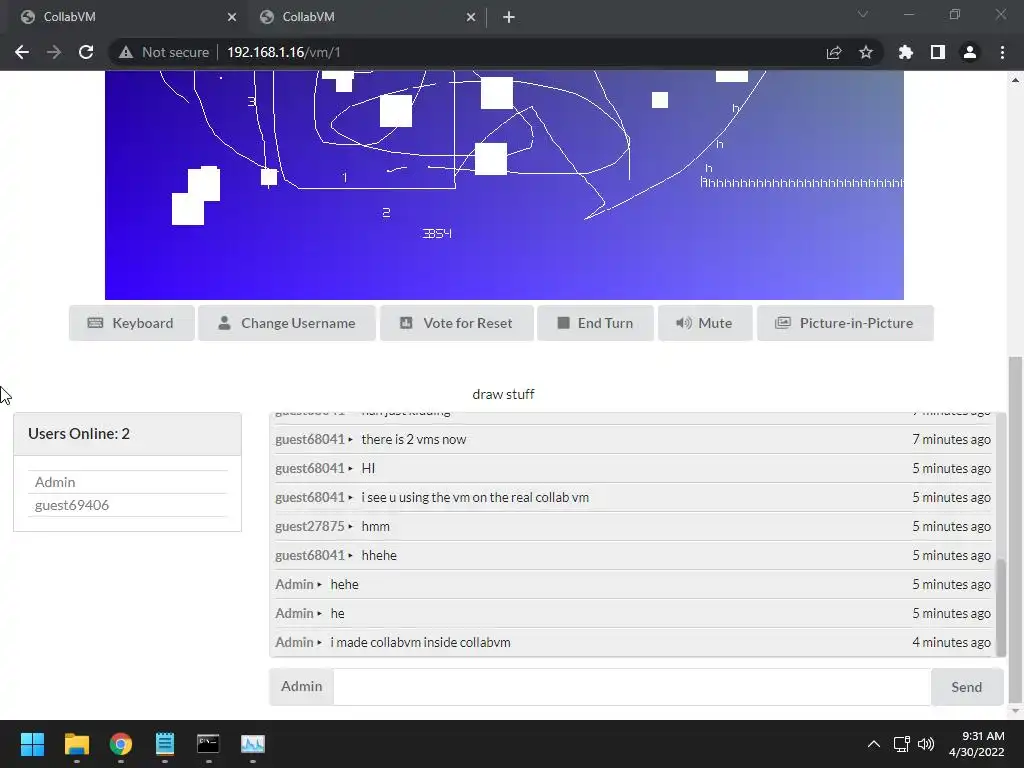
Task: Click the browser forward arrow
Action: point(54,52)
